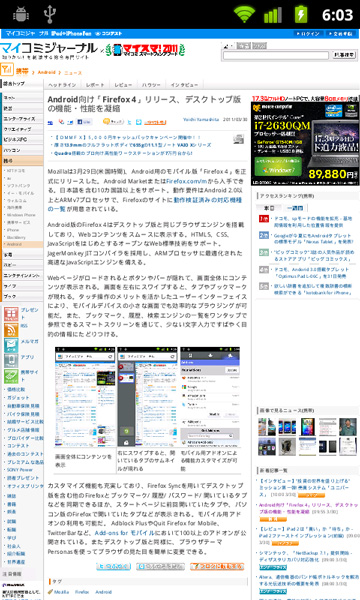The width and height of the screenshot is (360, 600).
Task: Click the ログイン button in top bar
Action: 308,34
